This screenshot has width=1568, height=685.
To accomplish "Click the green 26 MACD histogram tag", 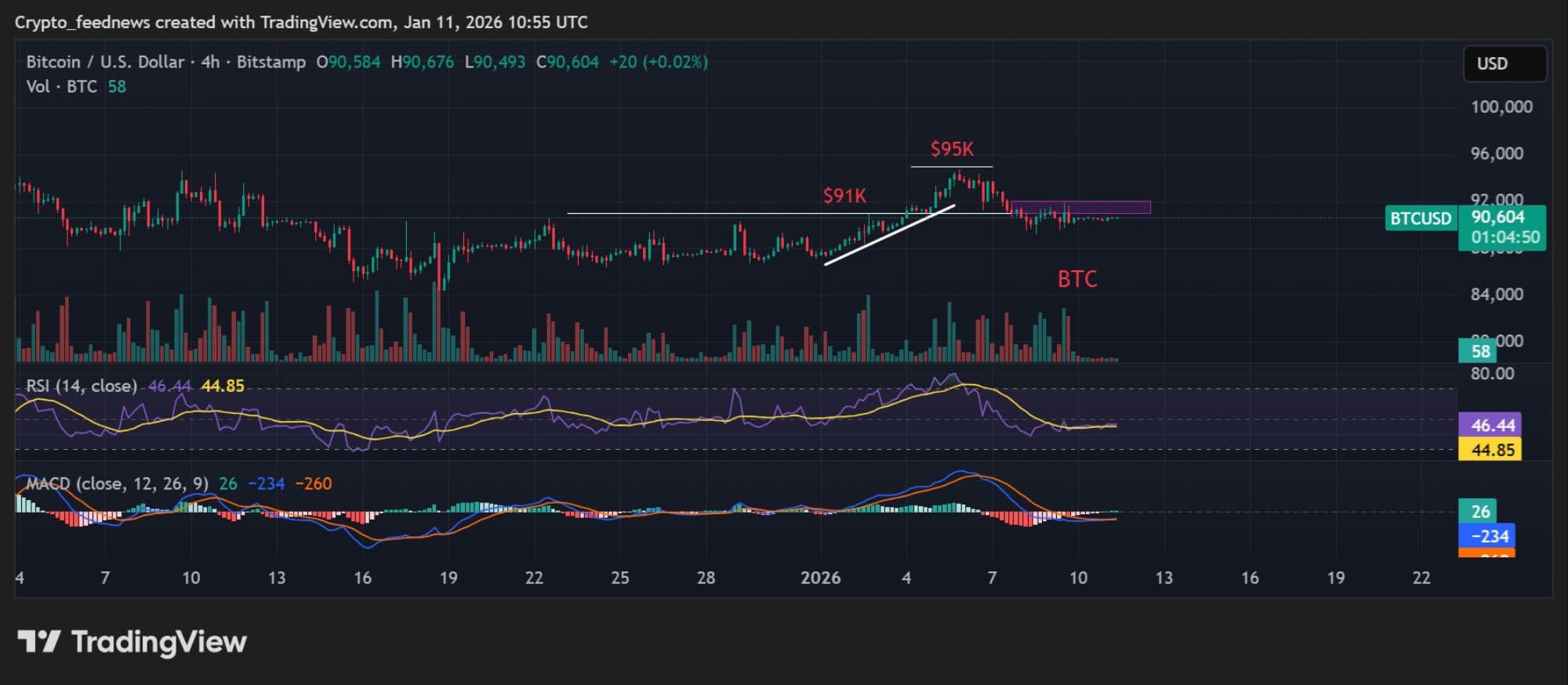I will 1478,512.
